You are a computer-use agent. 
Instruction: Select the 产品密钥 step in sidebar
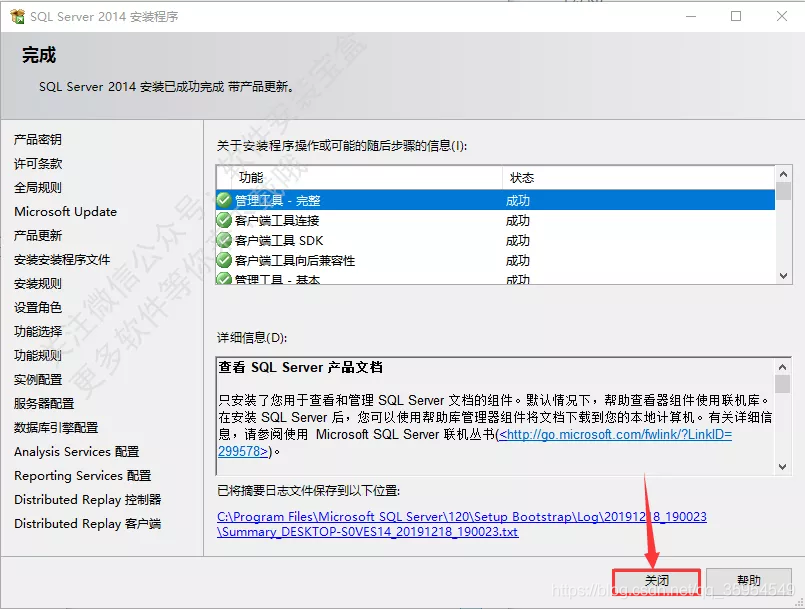click(38, 139)
